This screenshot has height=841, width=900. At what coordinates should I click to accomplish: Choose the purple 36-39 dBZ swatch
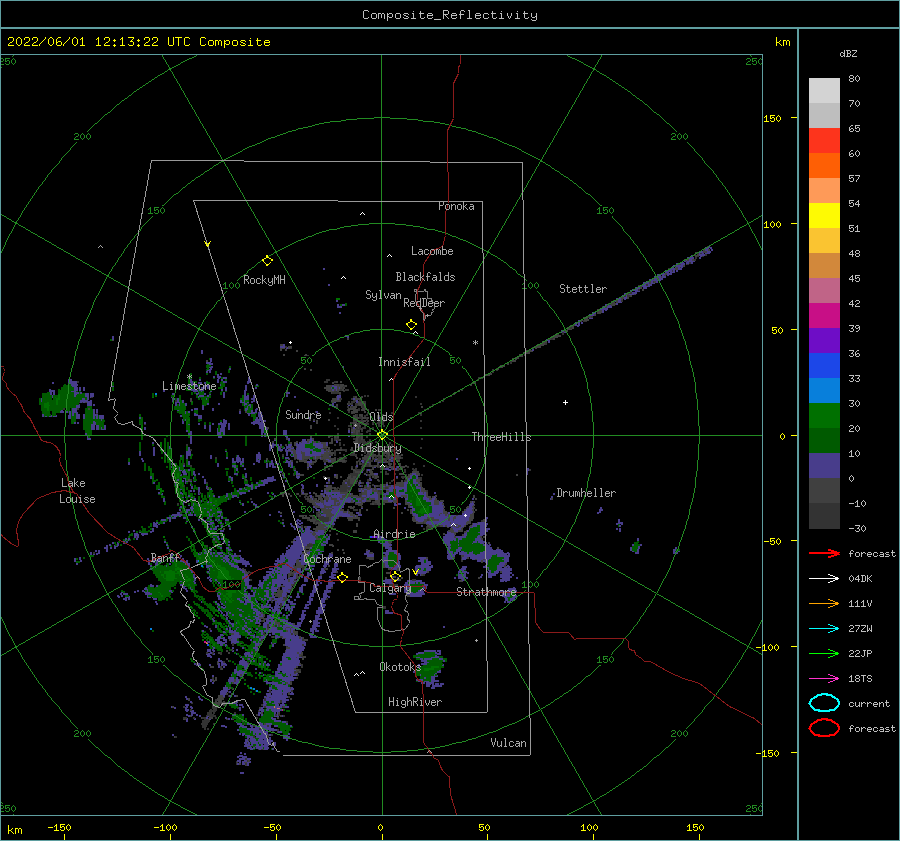tap(824, 340)
